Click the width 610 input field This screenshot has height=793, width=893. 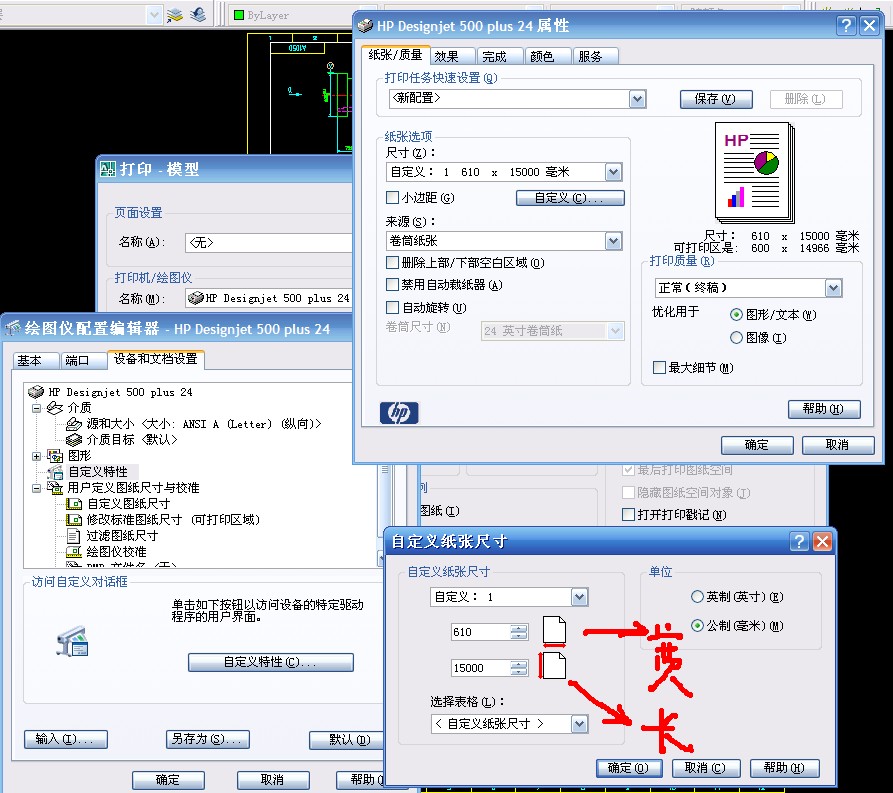point(481,632)
